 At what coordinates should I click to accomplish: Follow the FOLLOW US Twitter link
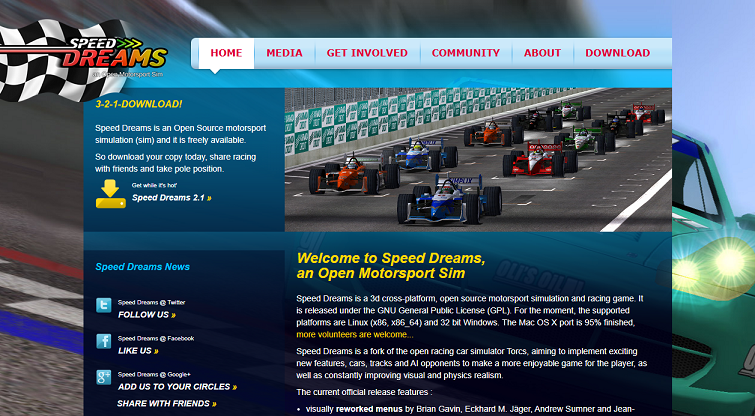pyautogui.click(x=147, y=315)
